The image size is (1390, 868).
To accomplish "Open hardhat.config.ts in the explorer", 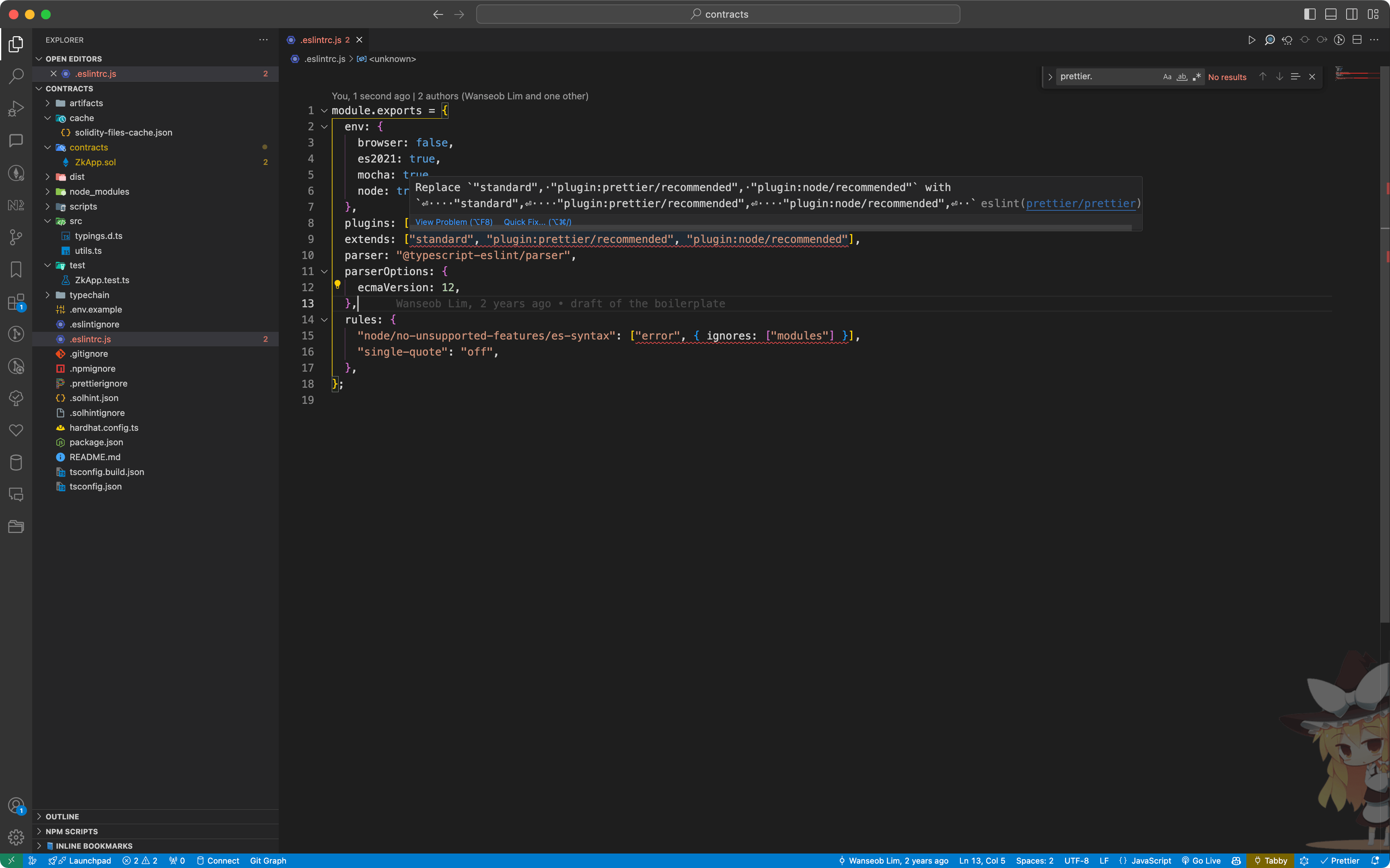I will click(x=104, y=428).
